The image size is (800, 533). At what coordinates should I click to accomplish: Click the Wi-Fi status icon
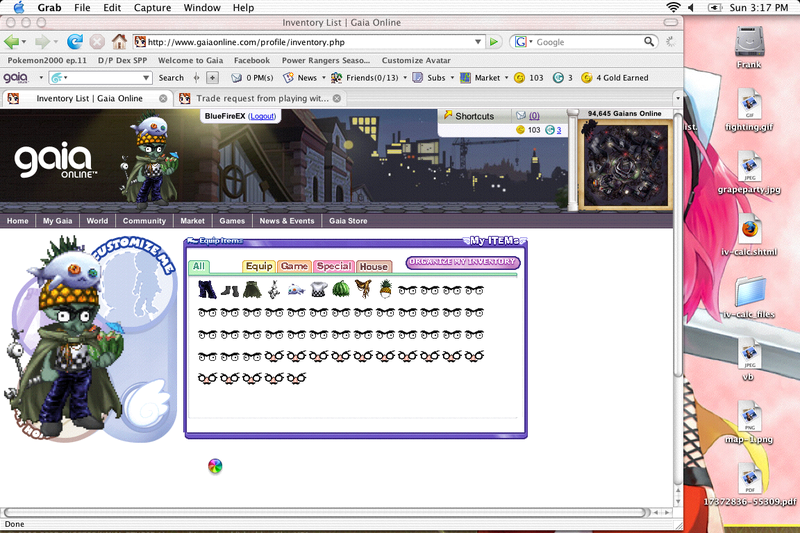click(x=673, y=7)
